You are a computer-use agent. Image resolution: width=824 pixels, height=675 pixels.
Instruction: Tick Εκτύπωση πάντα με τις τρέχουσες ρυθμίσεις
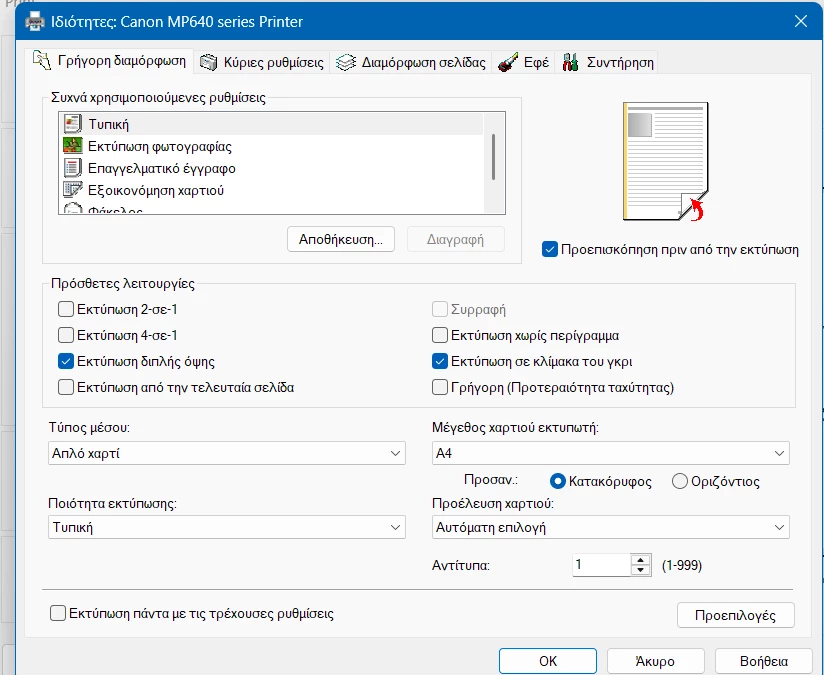58,613
